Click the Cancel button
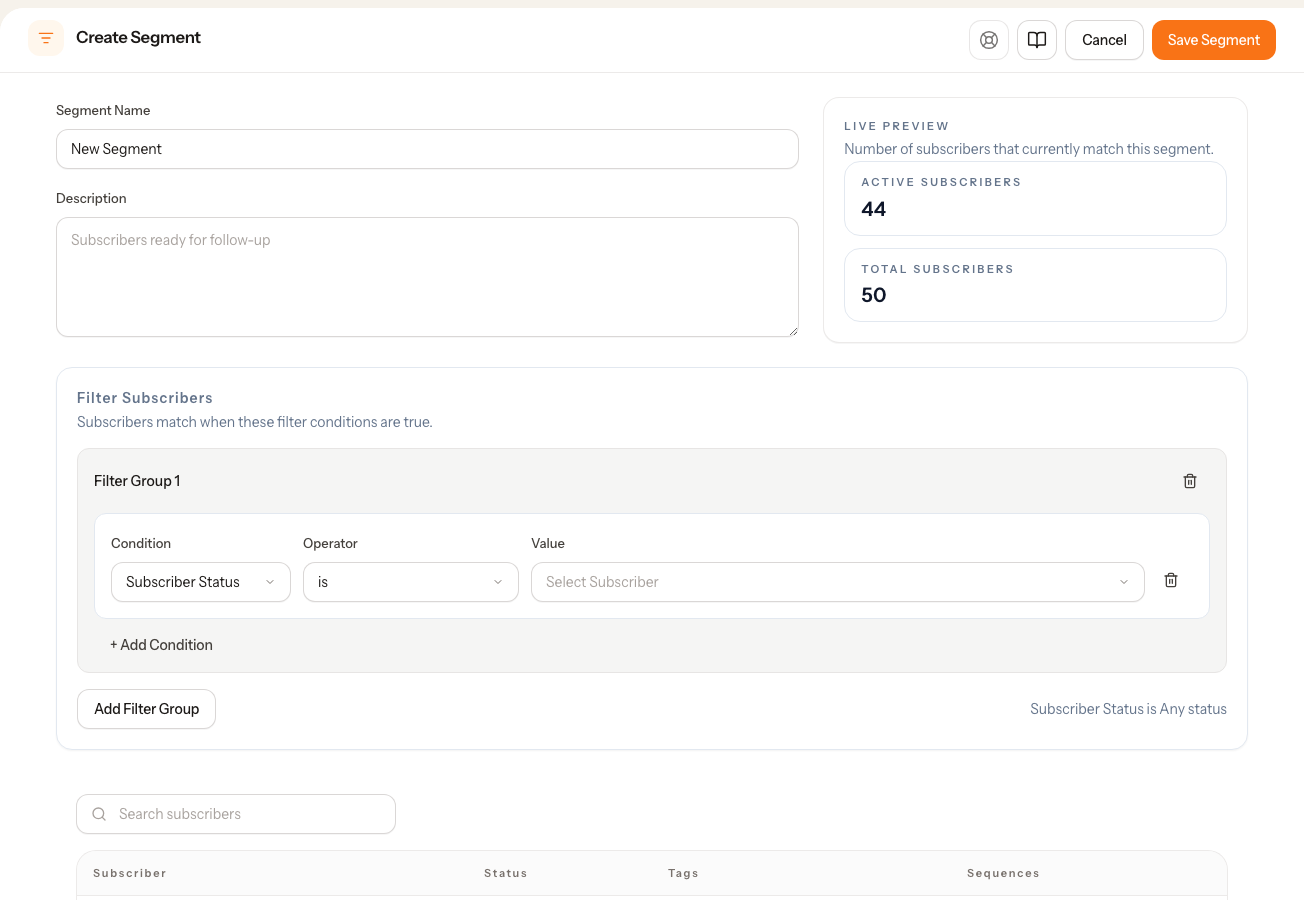The image size is (1304, 900). pos(1104,40)
